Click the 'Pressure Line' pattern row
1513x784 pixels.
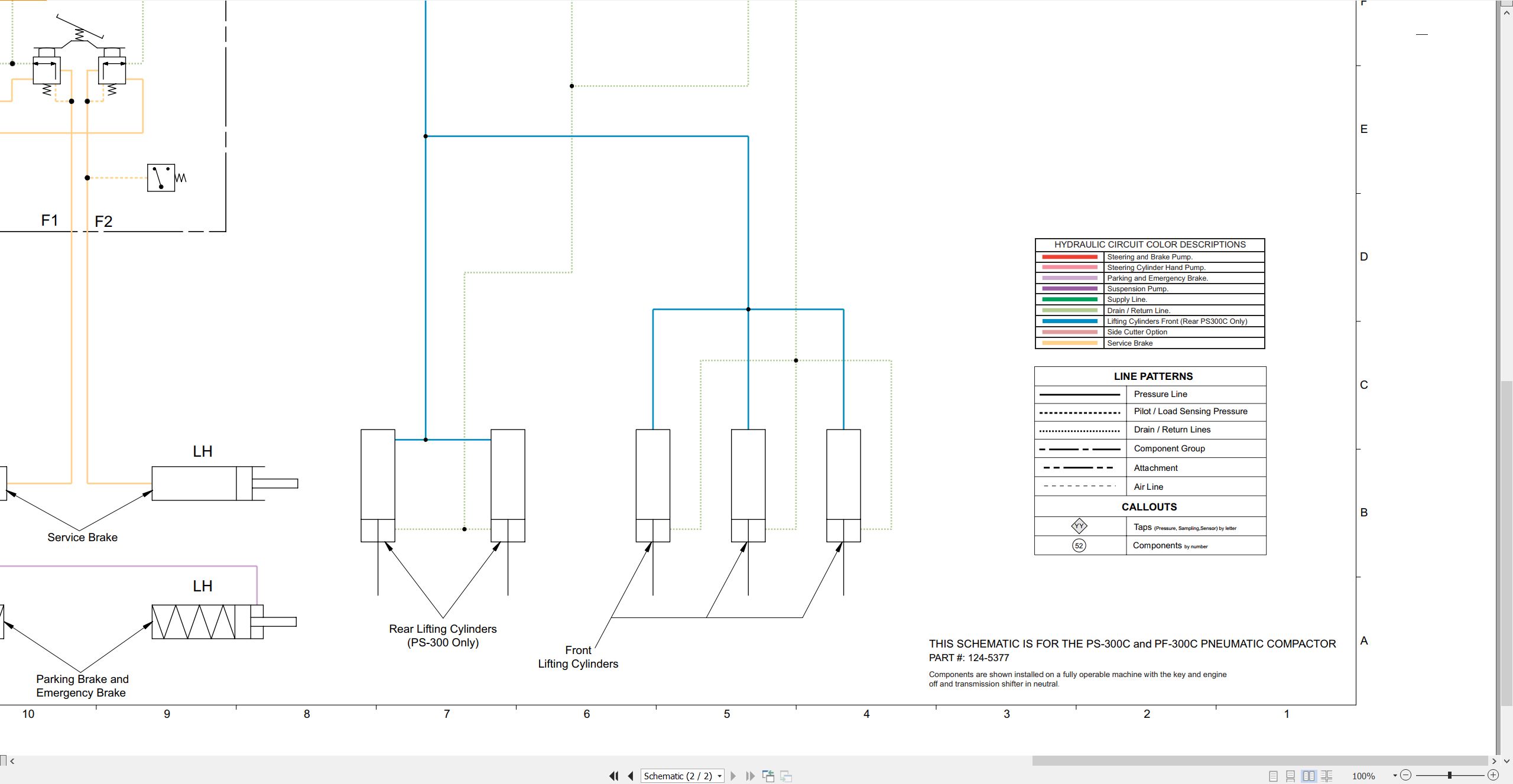1150,395
